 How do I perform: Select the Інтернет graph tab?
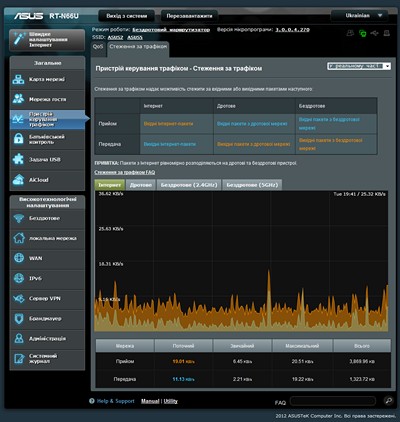coord(110,185)
